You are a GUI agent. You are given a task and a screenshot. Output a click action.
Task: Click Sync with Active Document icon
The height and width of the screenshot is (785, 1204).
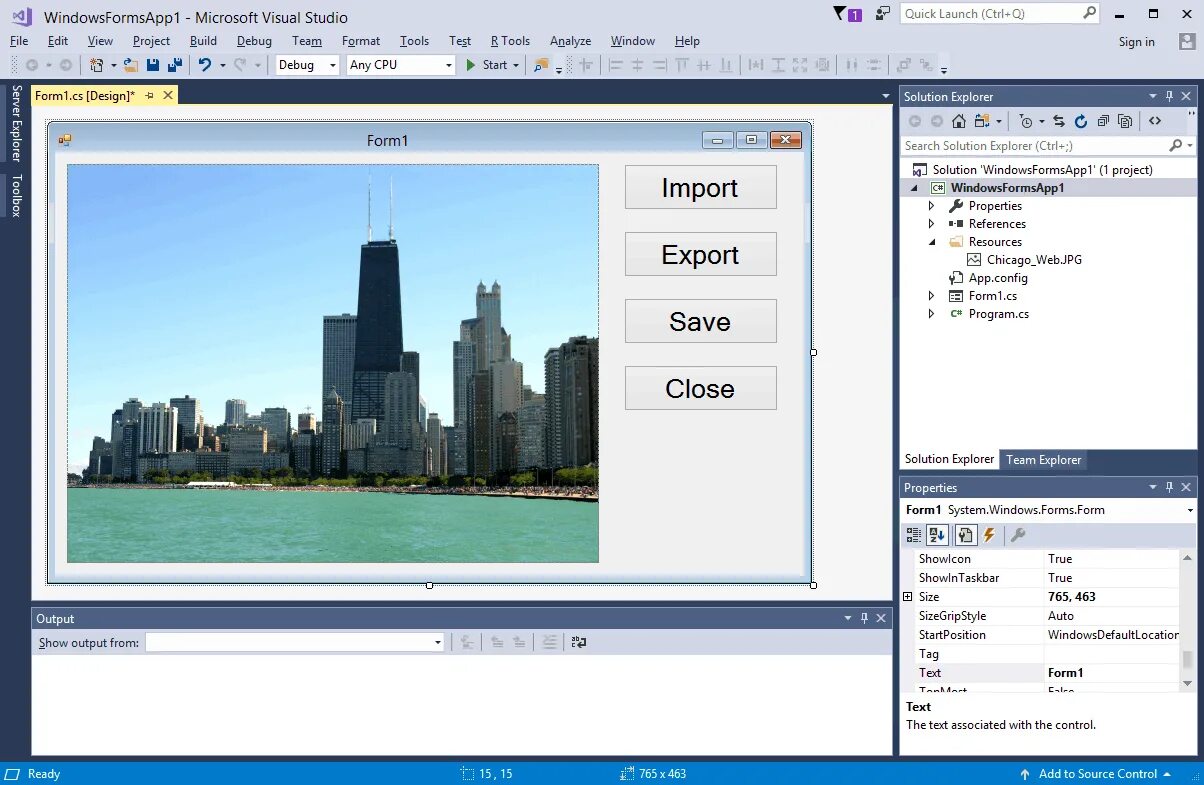(1059, 121)
